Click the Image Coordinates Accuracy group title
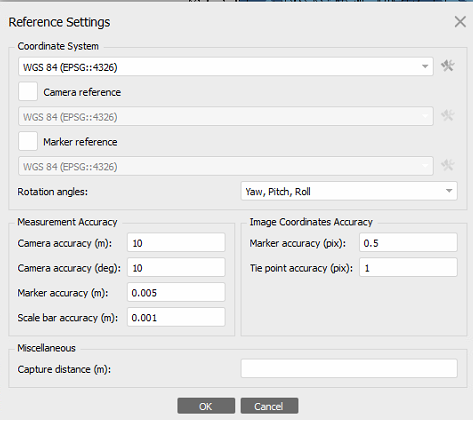475x422 pixels. (311, 222)
